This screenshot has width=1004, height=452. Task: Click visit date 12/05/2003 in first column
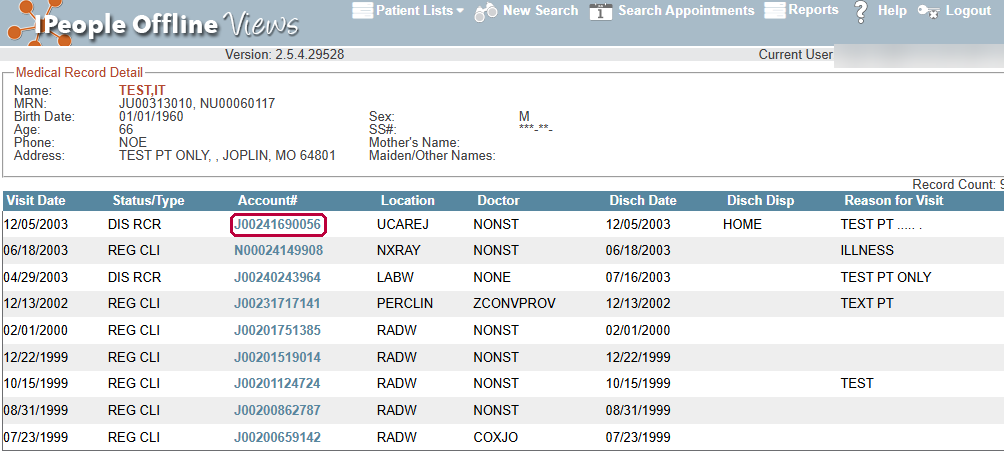point(36,225)
